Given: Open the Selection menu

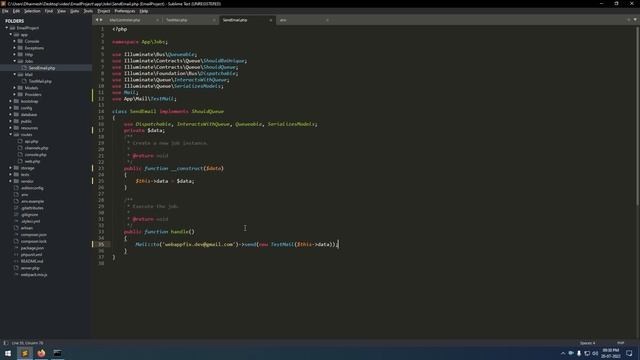Looking at the screenshot, I should coord(32,11).
